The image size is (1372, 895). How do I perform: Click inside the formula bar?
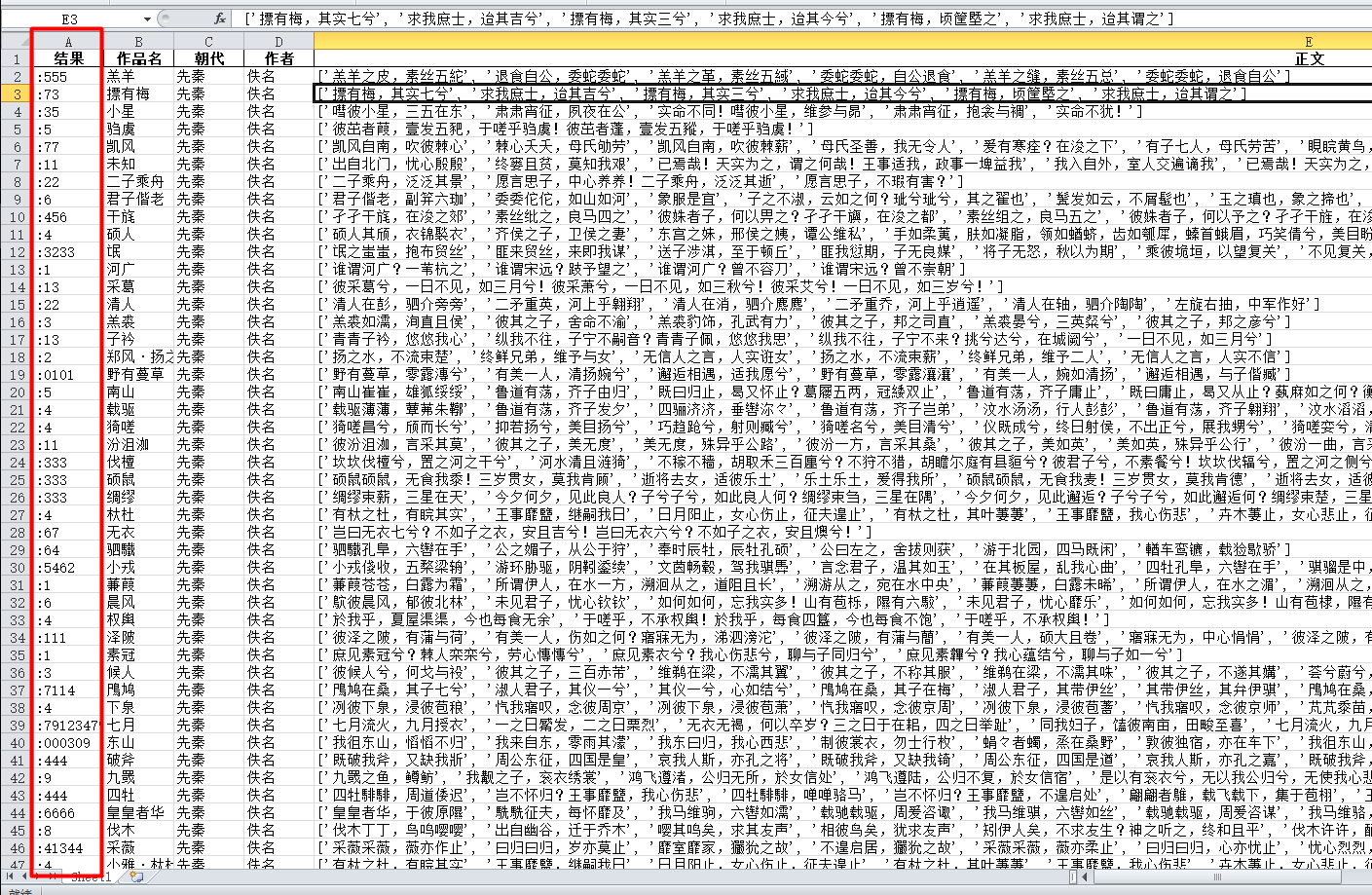(x=682, y=18)
